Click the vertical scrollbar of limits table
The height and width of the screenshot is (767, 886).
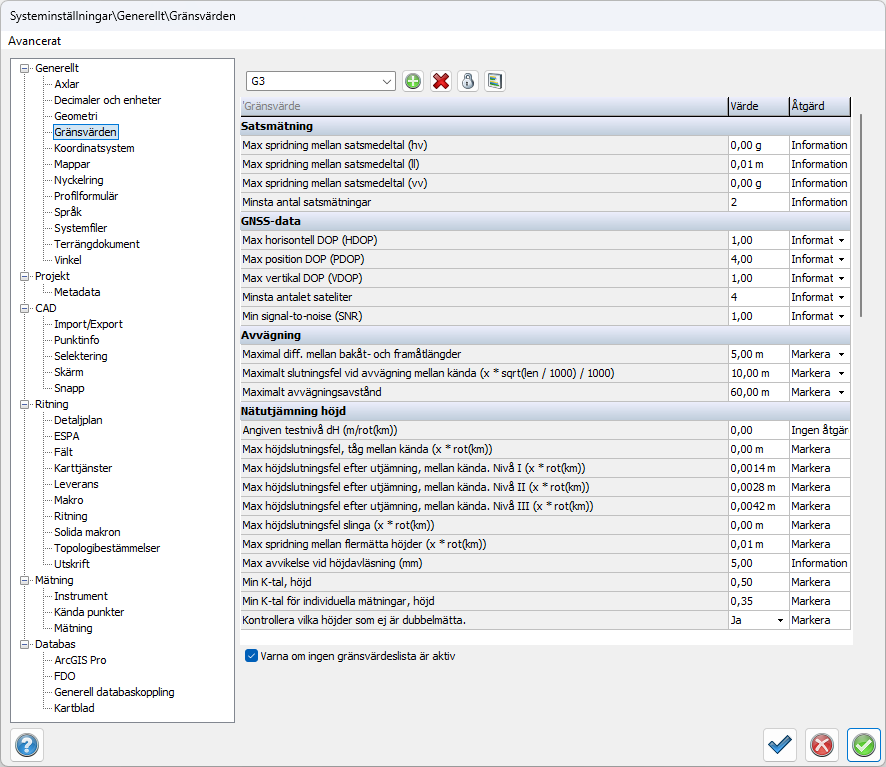pyautogui.click(x=861, y=214)
